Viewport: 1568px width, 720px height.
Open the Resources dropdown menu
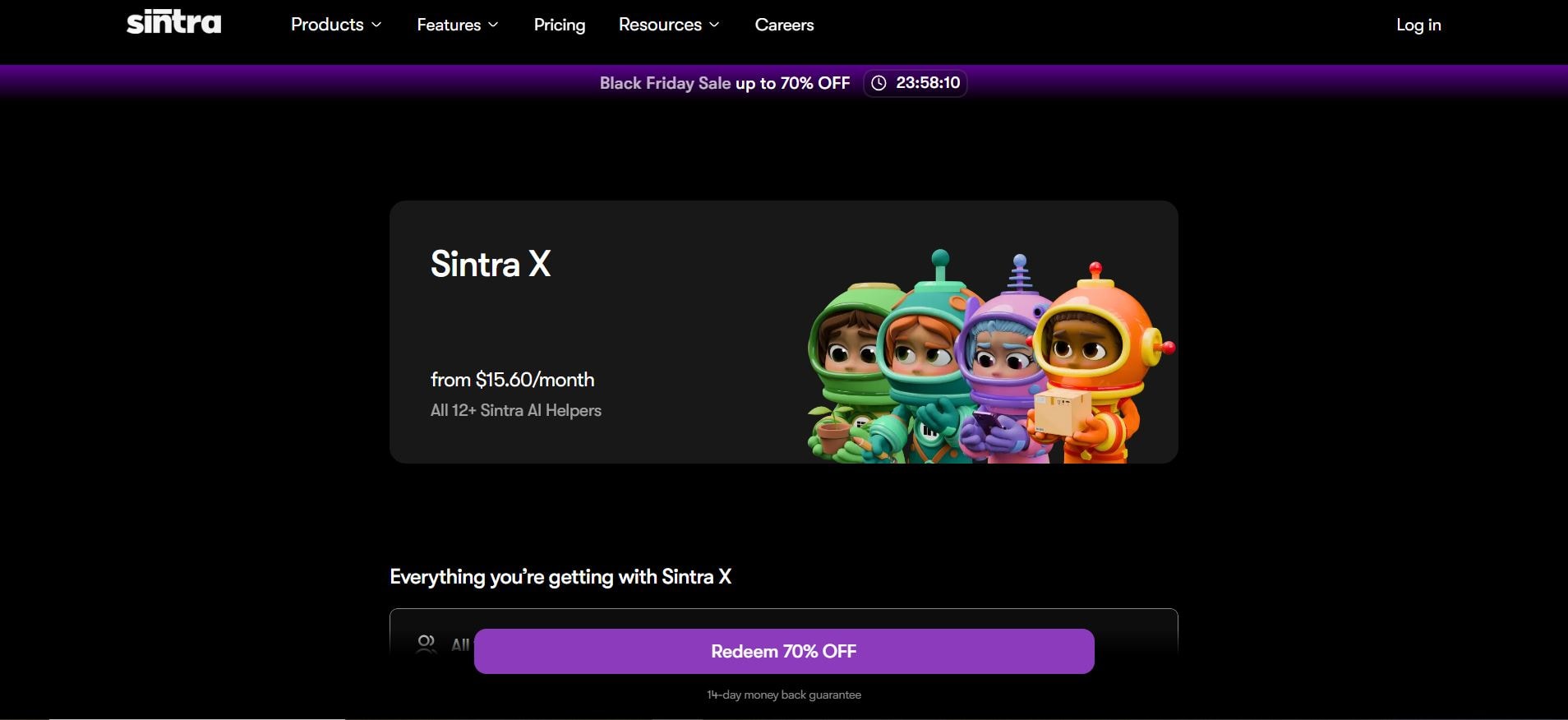pyautogui.click(x=669, y=25)
